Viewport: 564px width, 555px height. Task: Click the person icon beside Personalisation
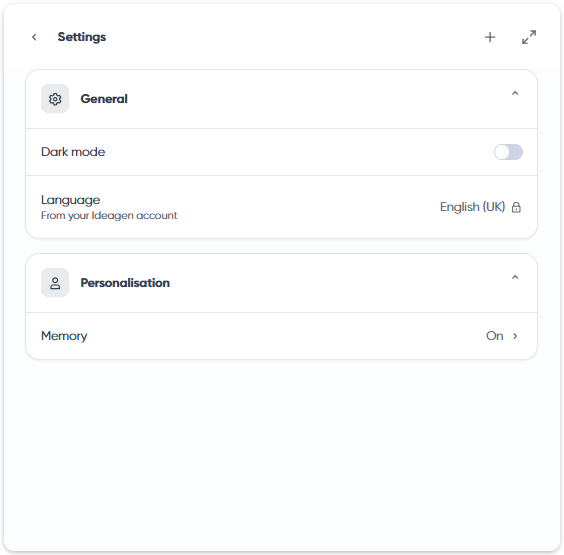[55, 283]
